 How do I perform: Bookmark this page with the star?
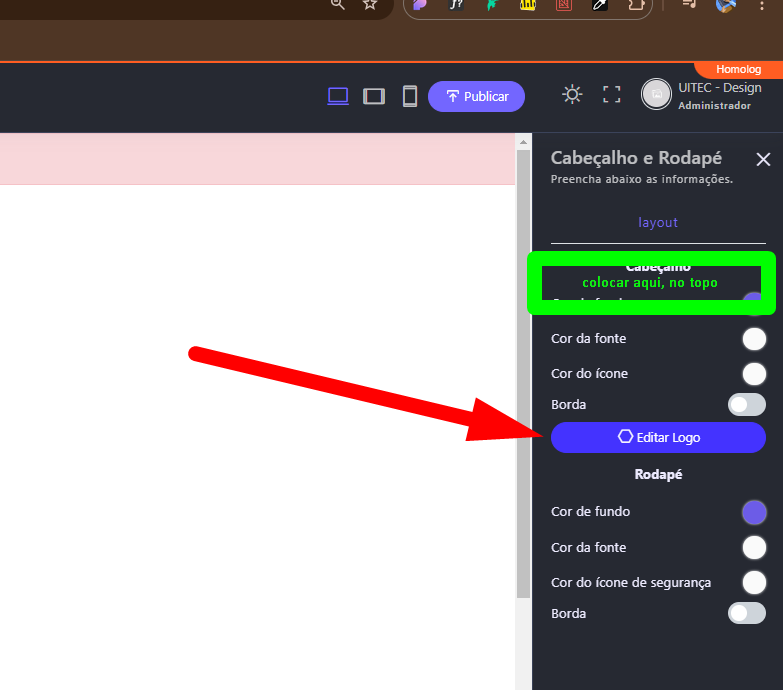click(x=370, y=5)
